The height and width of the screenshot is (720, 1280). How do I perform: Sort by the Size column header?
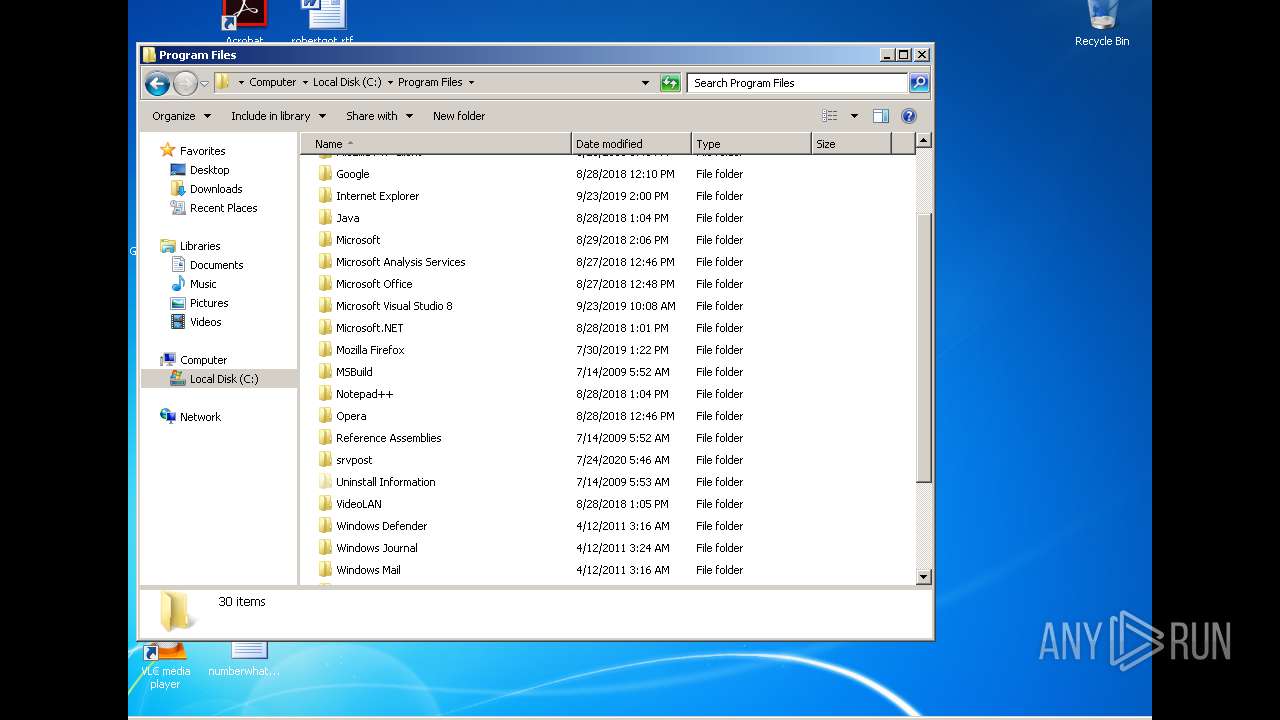pyautogui.click(x=851, y=144)
